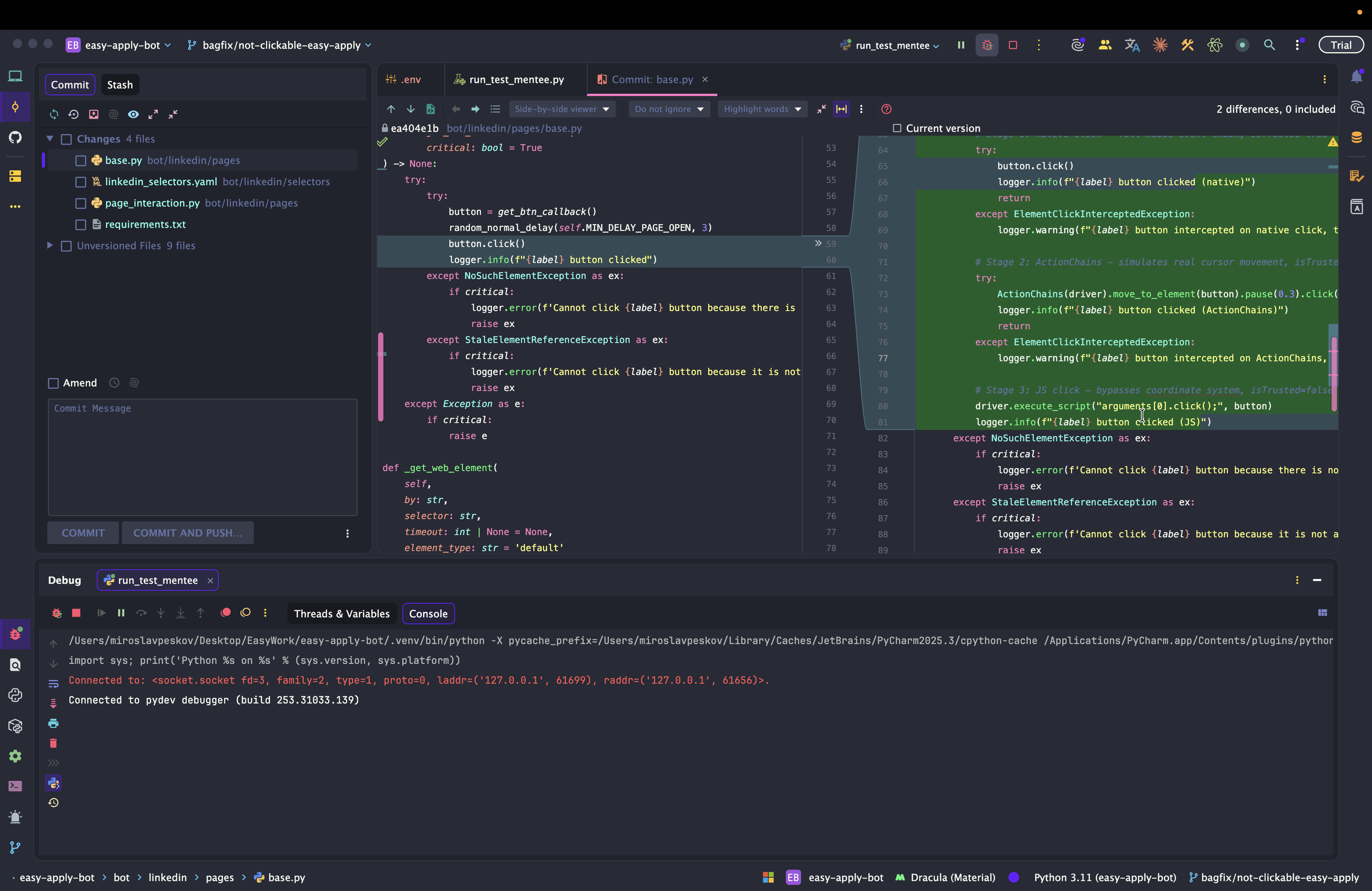Expand the Unversioned Files node
The height and width of the screenshot is (891, 1372).
(x=50, y=245)
